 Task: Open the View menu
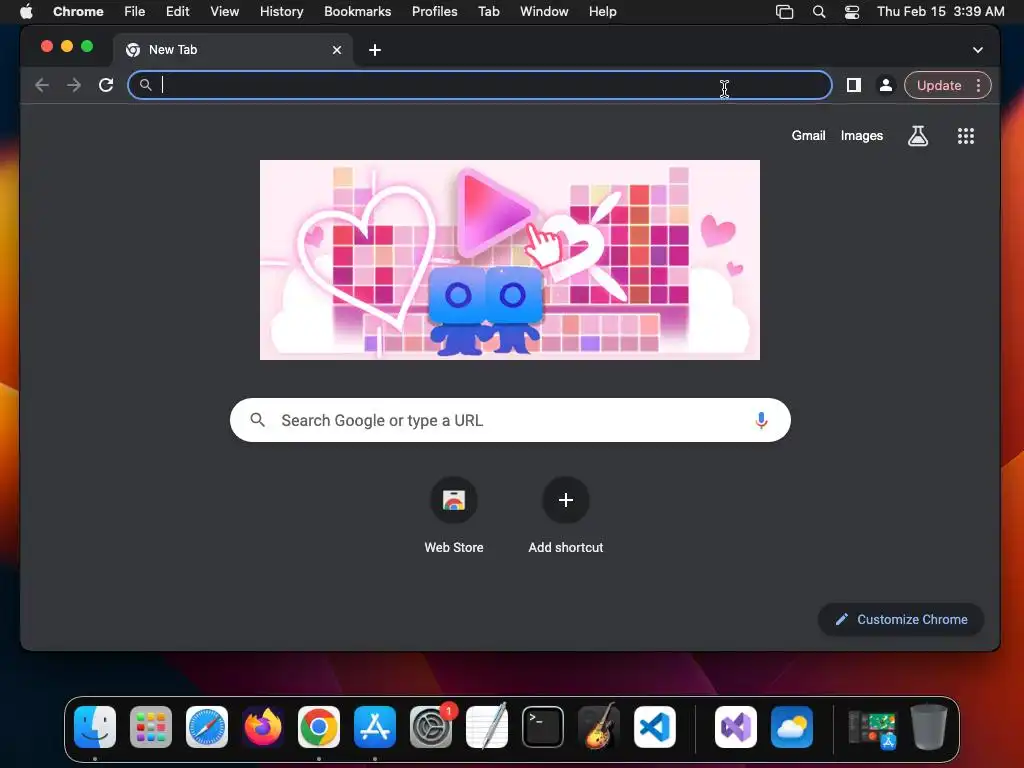[225, 12]
